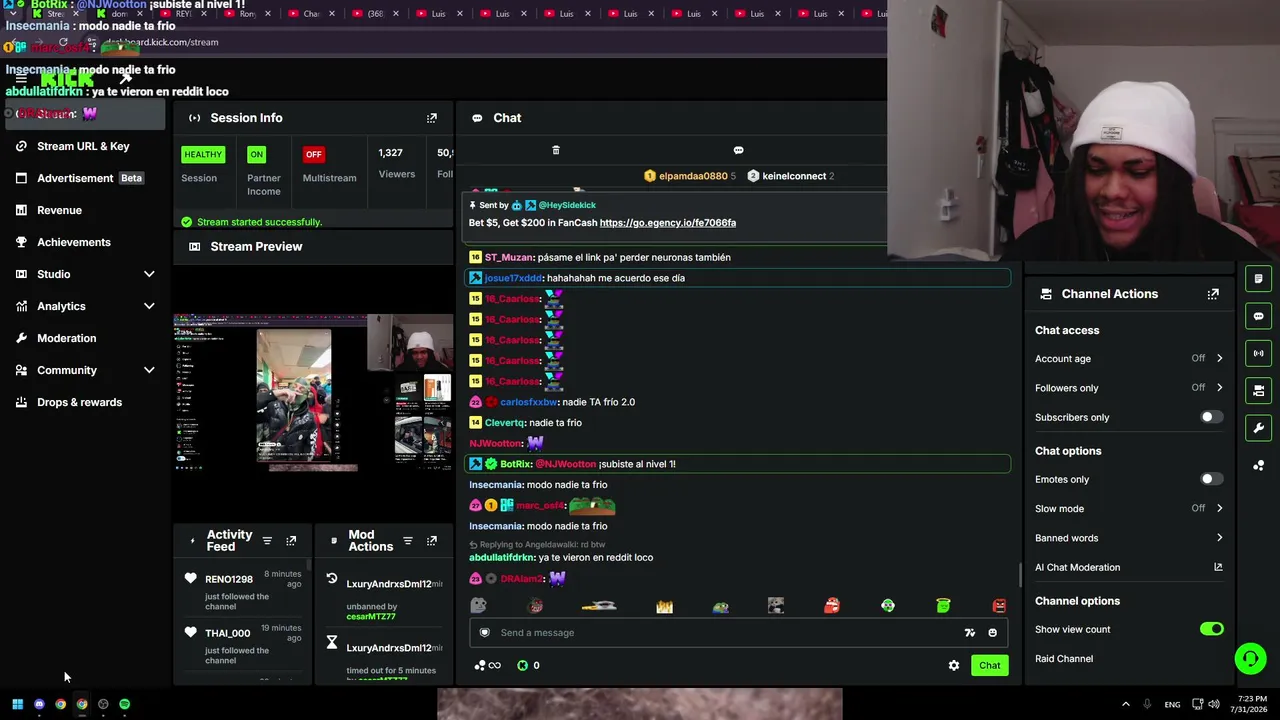Pop out the Channel Actions panel
This screenshot has width=1280, height=720.
[1213, 294]
